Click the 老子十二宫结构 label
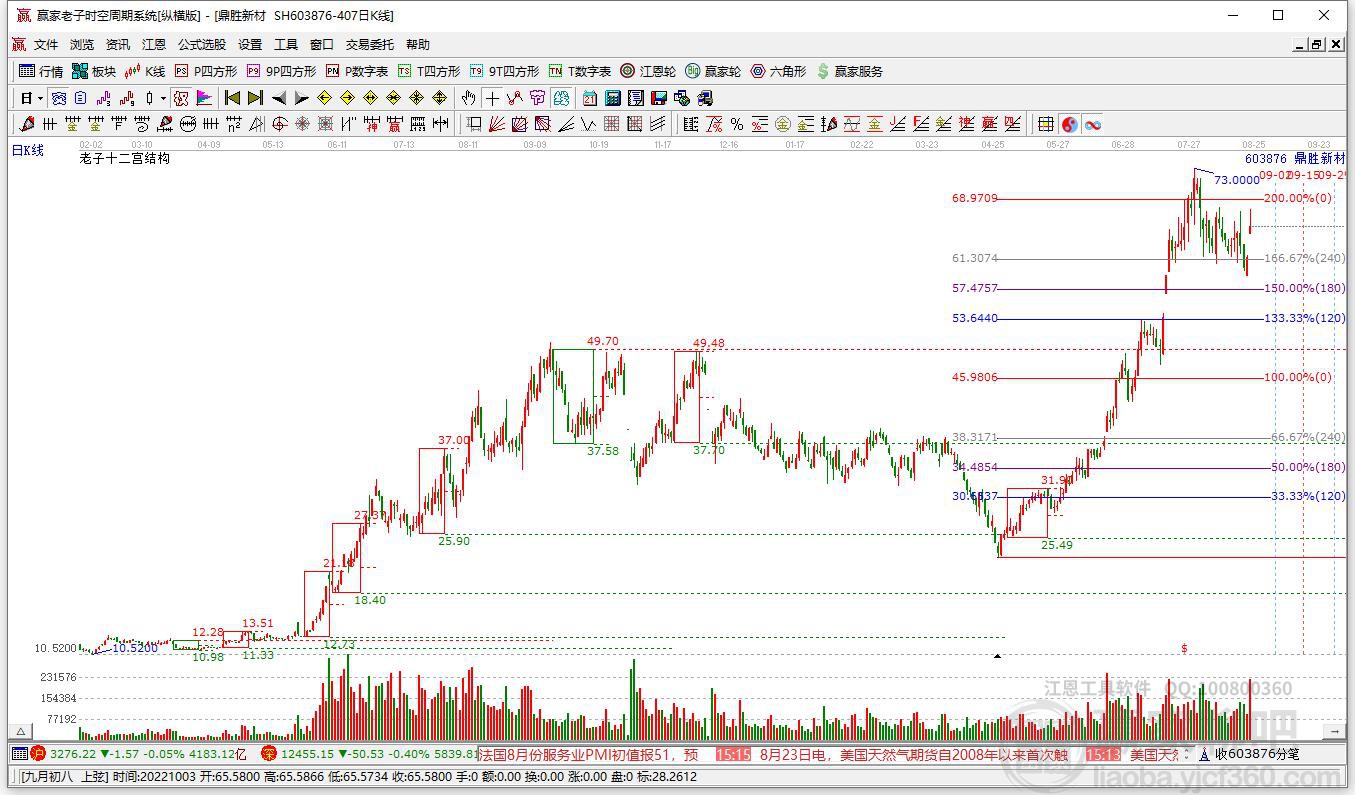1355x795 pixels. [x=125, y=158]
